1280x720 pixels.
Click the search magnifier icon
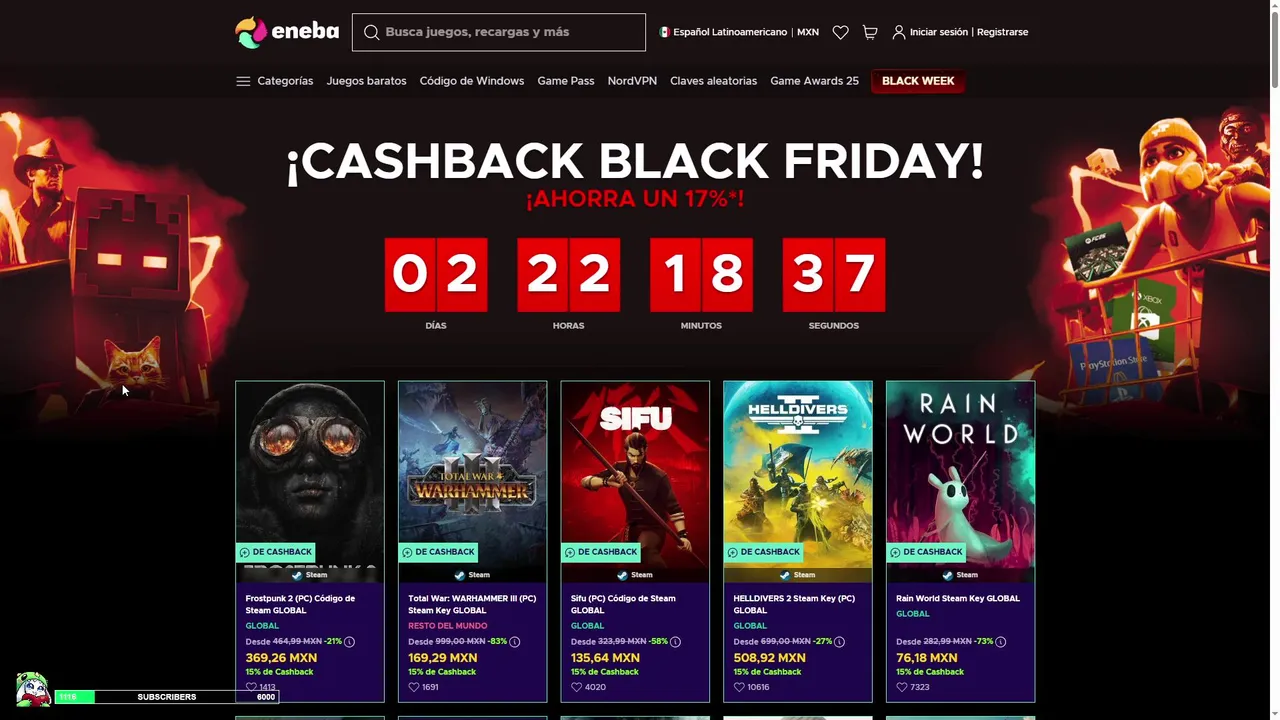(x=371, y=32)
